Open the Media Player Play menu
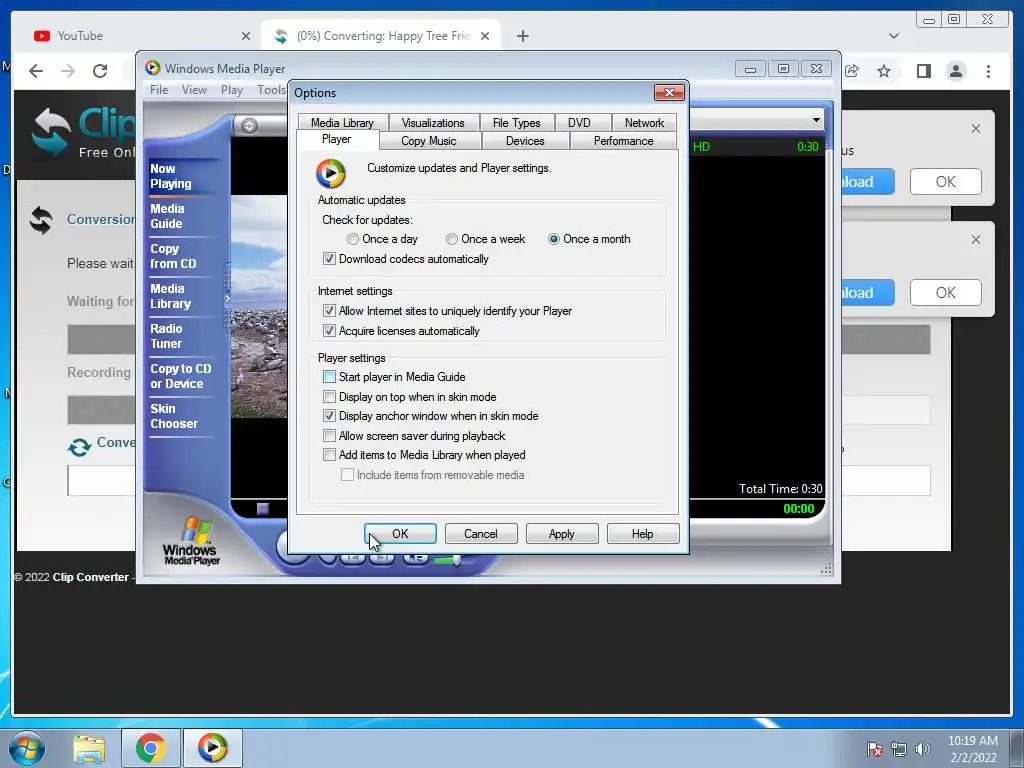The image size is (1024, 768). [x=232, y=90]
